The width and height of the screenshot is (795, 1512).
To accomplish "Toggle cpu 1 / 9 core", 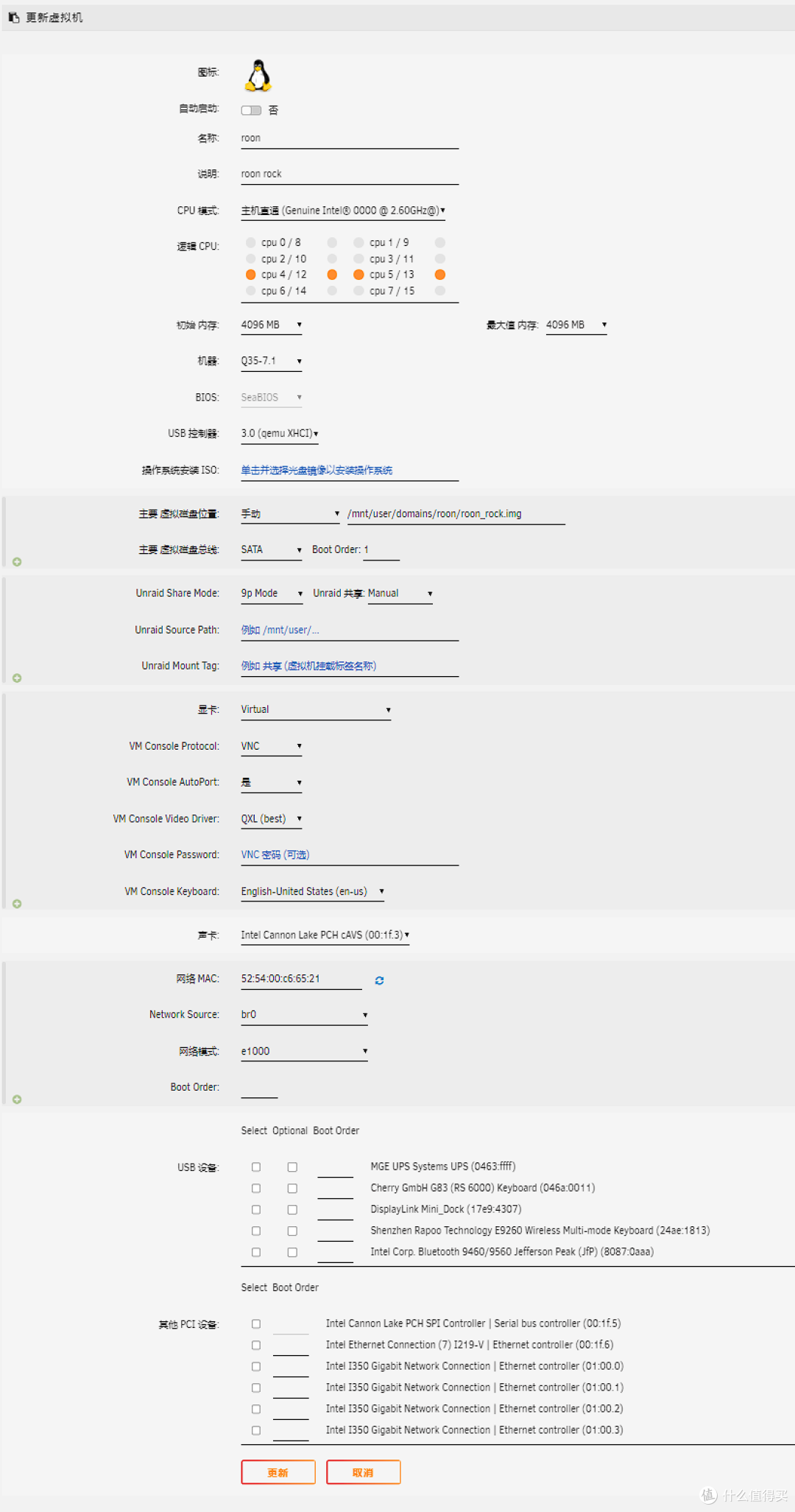I will click(x=358, y=242).
